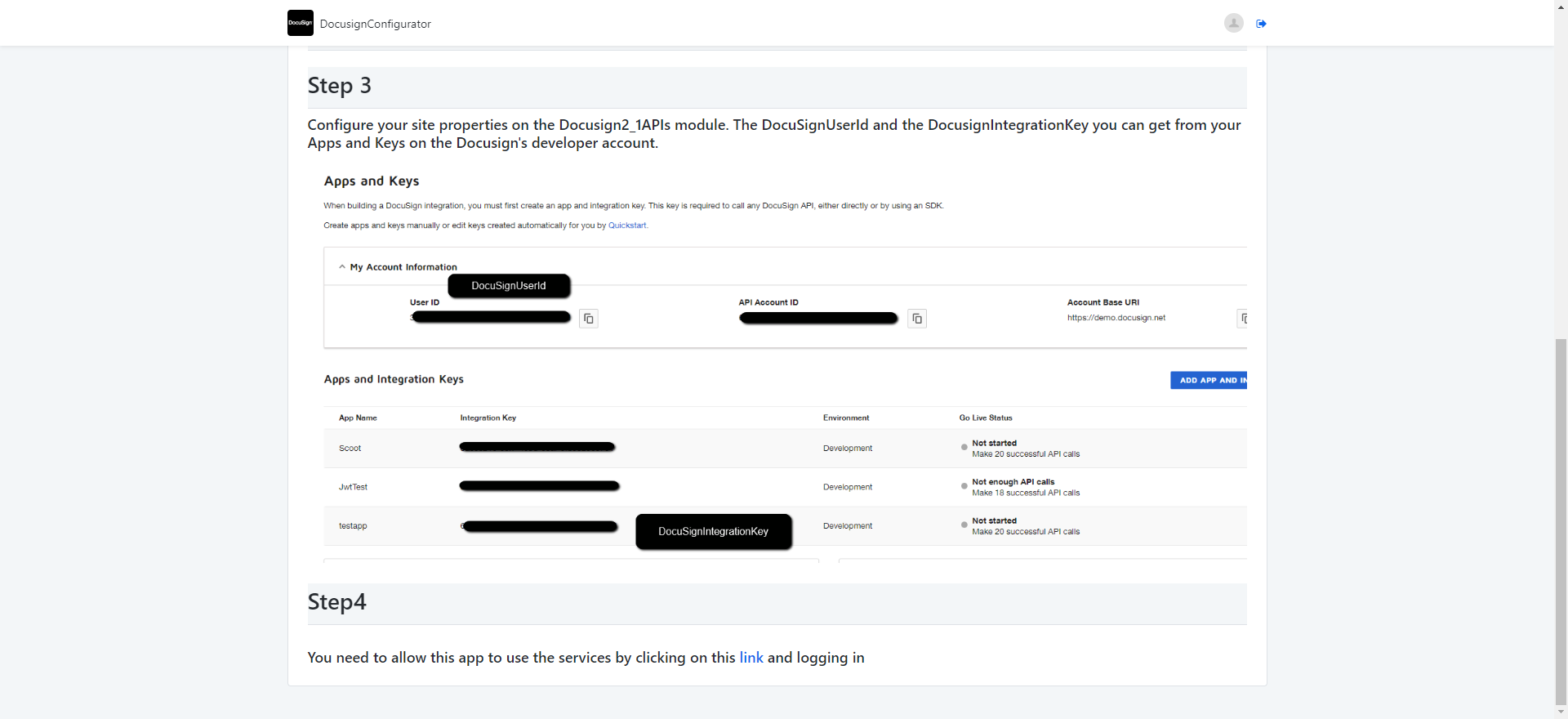Screen dimensions: 1568x719
Task: Copy the API Account ID value
Action: [917, 319]
